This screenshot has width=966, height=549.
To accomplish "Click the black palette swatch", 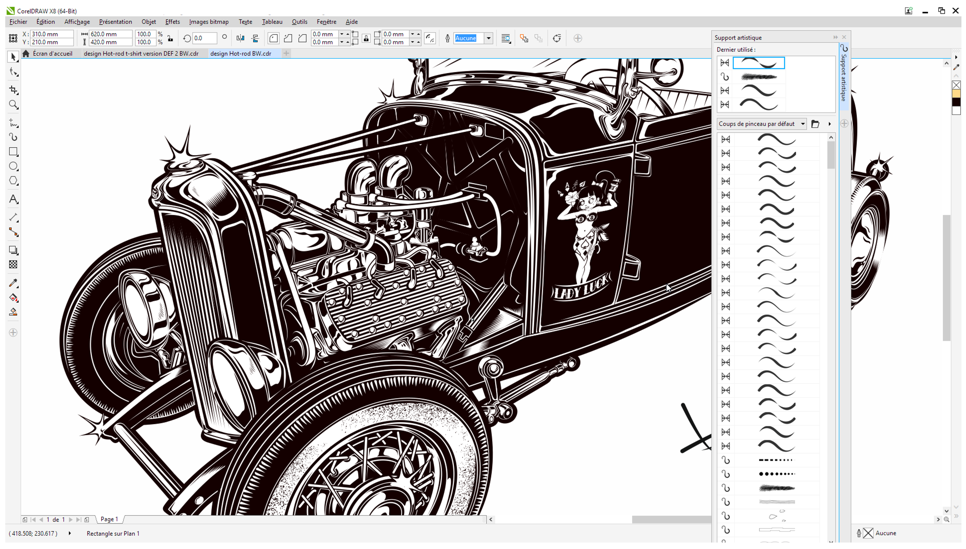I will point(956,102).
